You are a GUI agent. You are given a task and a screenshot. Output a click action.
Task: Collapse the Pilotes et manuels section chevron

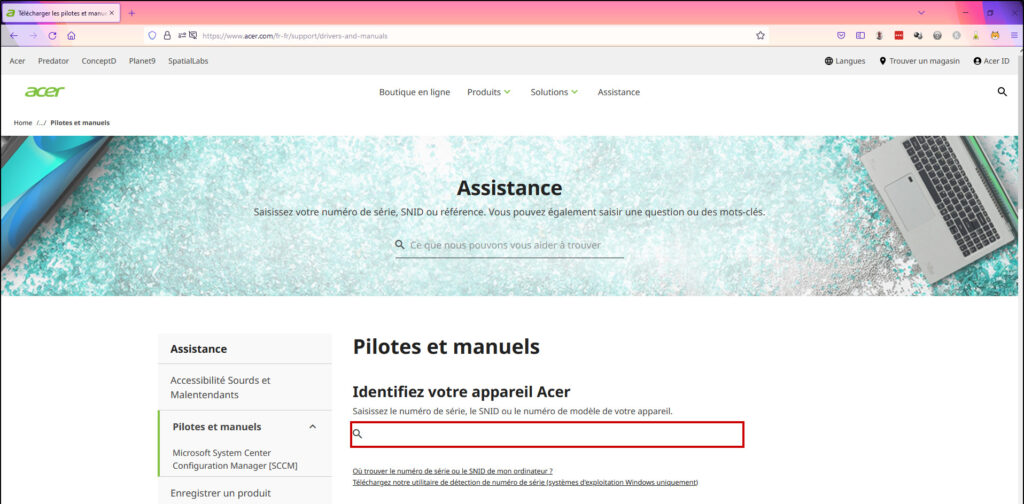click(x=312, y=426)
